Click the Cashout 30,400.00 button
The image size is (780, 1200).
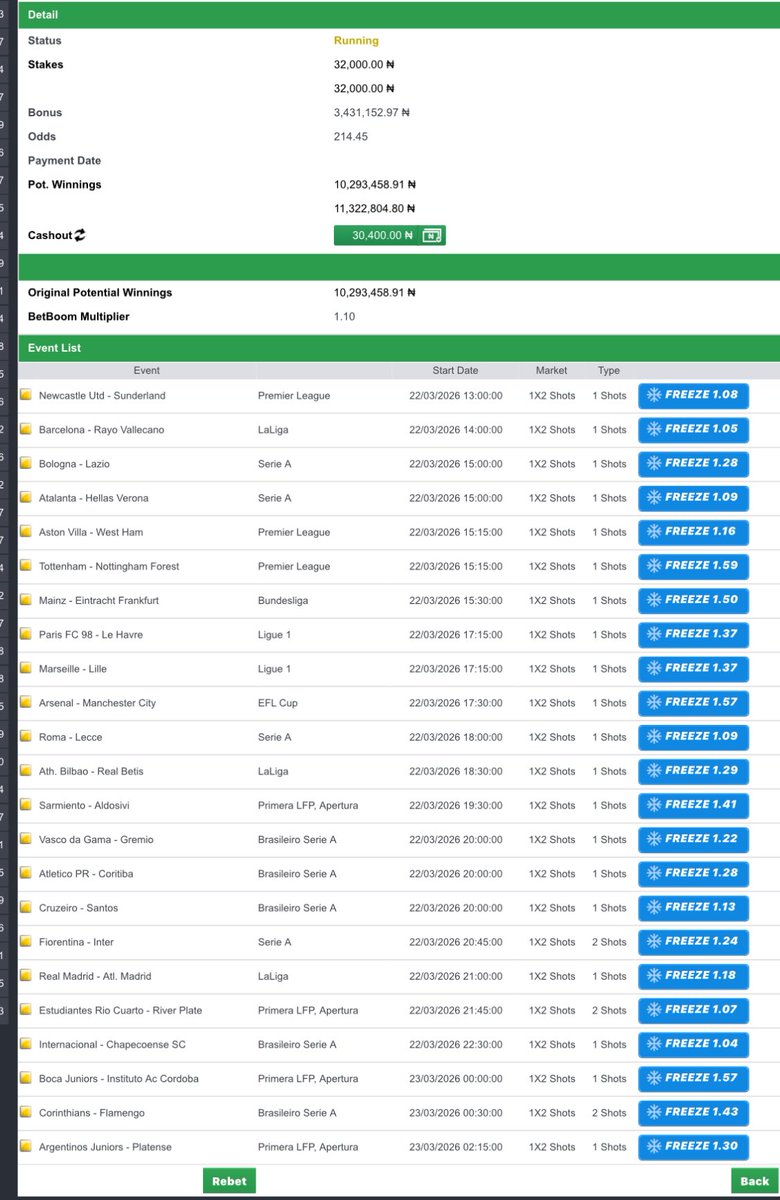[x=389, y=235]
